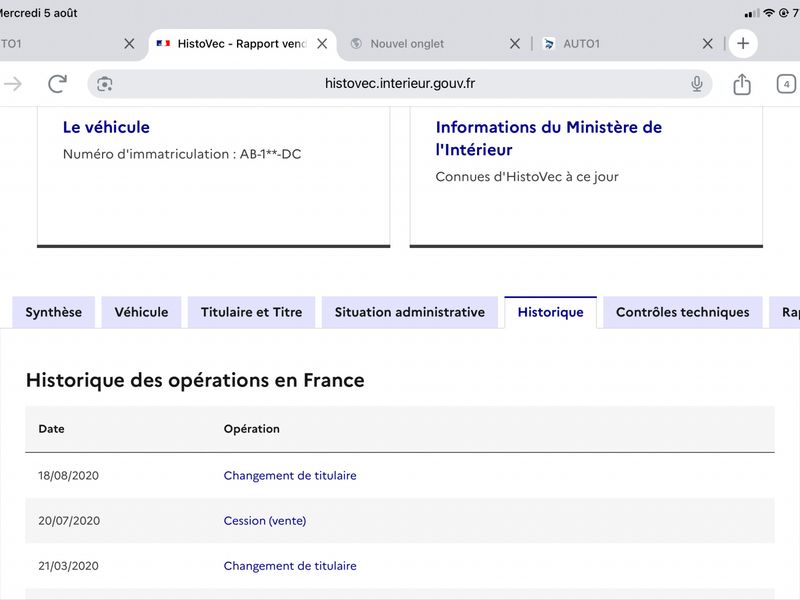Tap the histovec.interieur.gouv.fr address bar
Screen dimensions: 800x600
399,84
